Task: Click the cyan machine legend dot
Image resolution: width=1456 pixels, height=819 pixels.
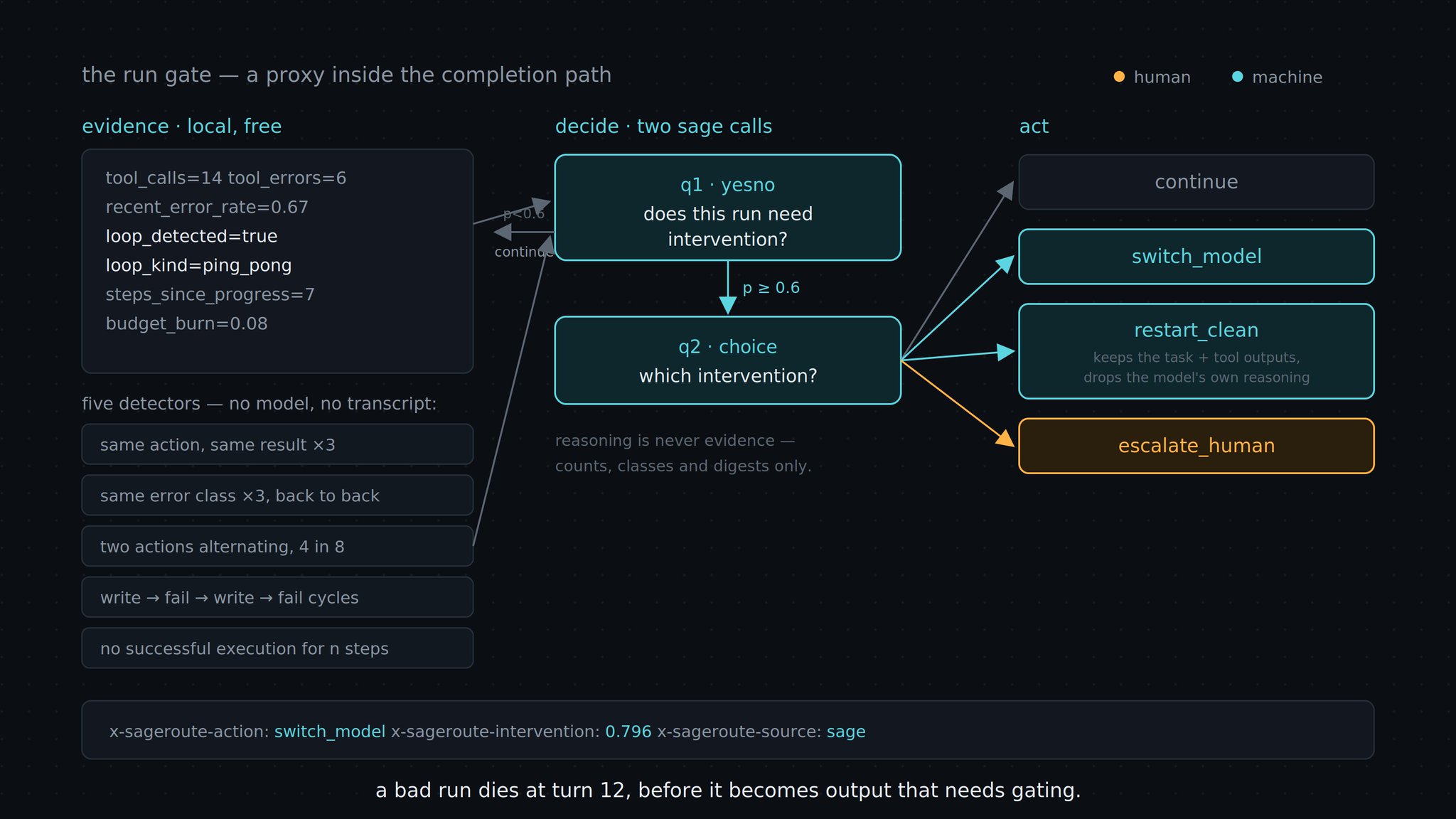Action: pos(1237,77)
